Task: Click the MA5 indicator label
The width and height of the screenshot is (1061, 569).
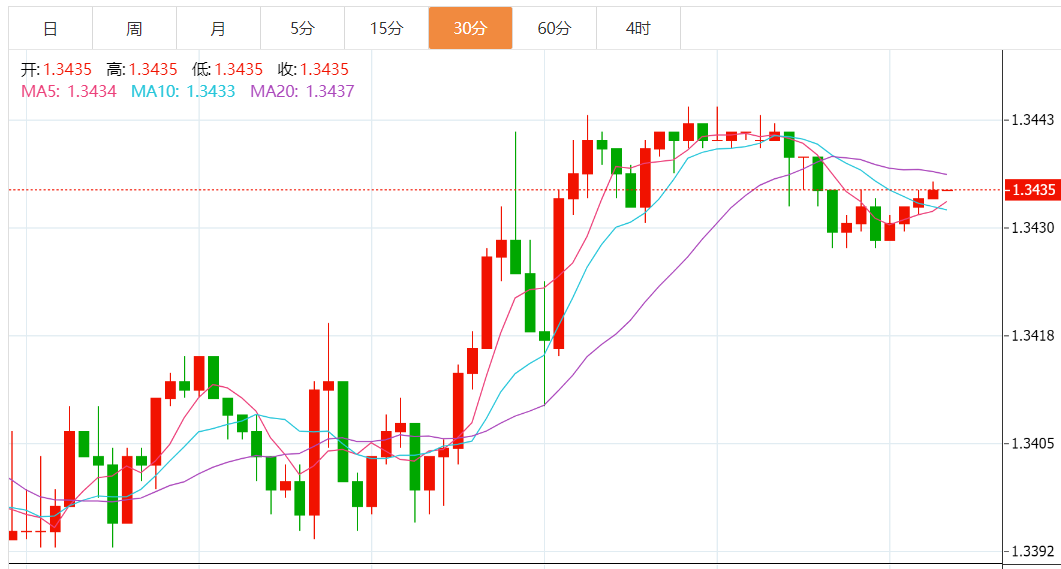Action: 69,91
